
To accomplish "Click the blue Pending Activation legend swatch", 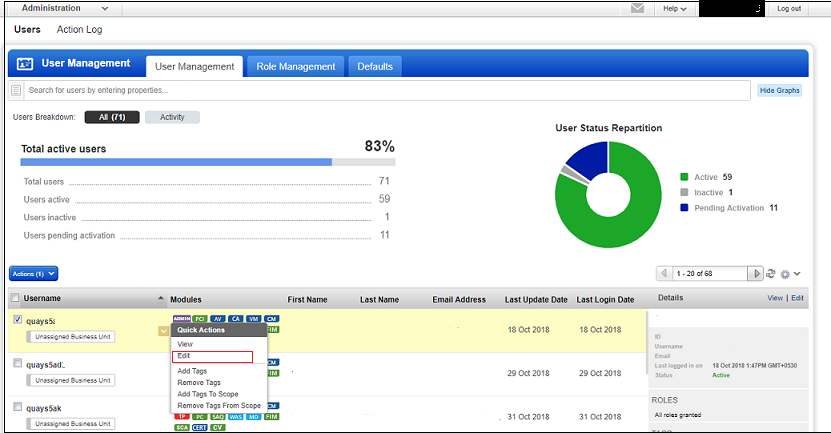I will pos(684,208).
